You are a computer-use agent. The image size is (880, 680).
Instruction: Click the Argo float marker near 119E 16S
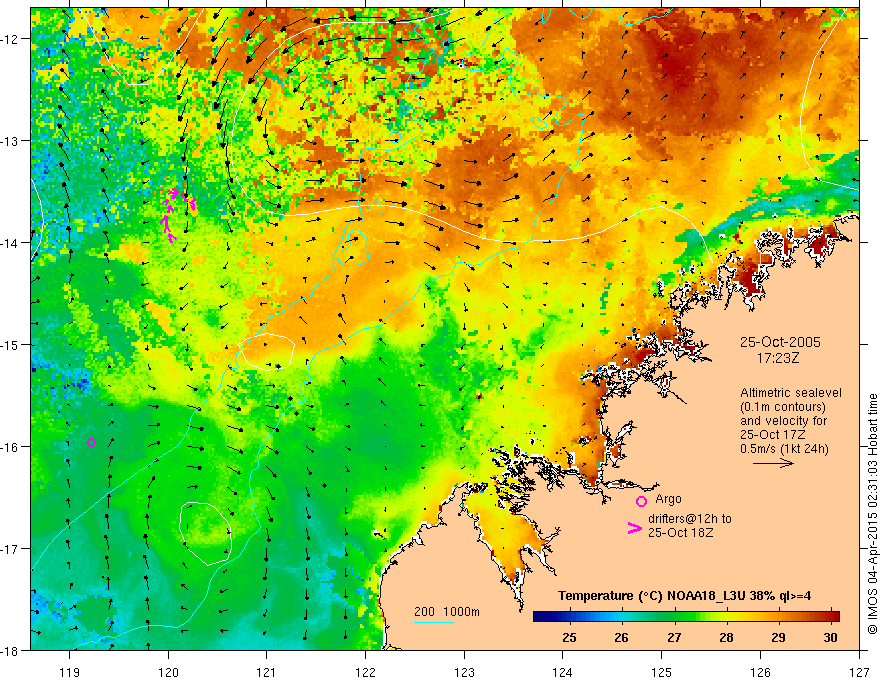point(91,442)
